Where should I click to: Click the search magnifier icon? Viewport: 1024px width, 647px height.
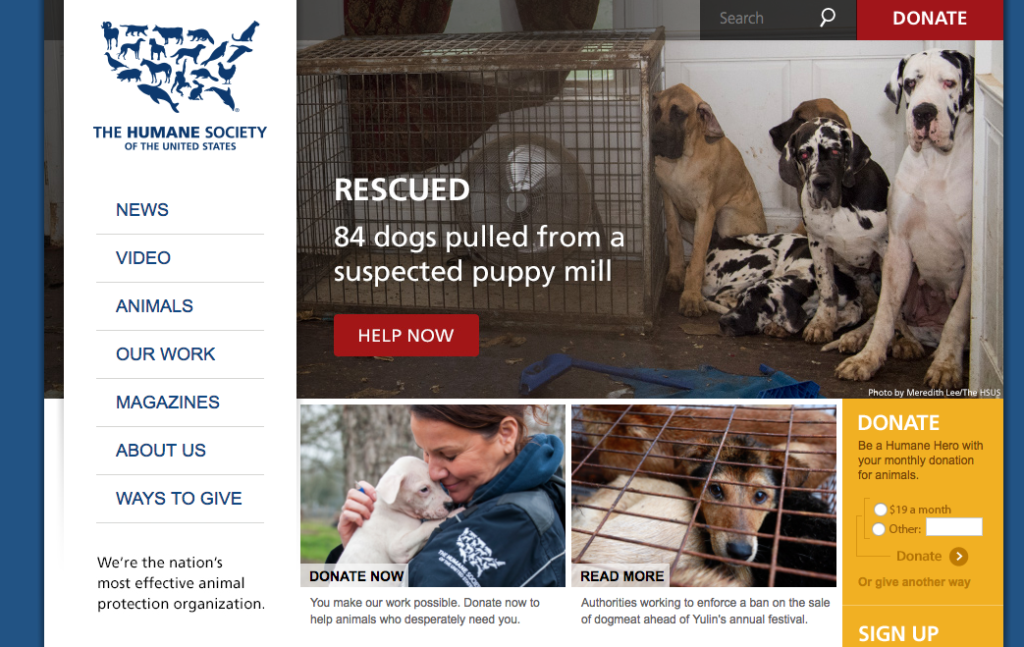coord(827,18)
